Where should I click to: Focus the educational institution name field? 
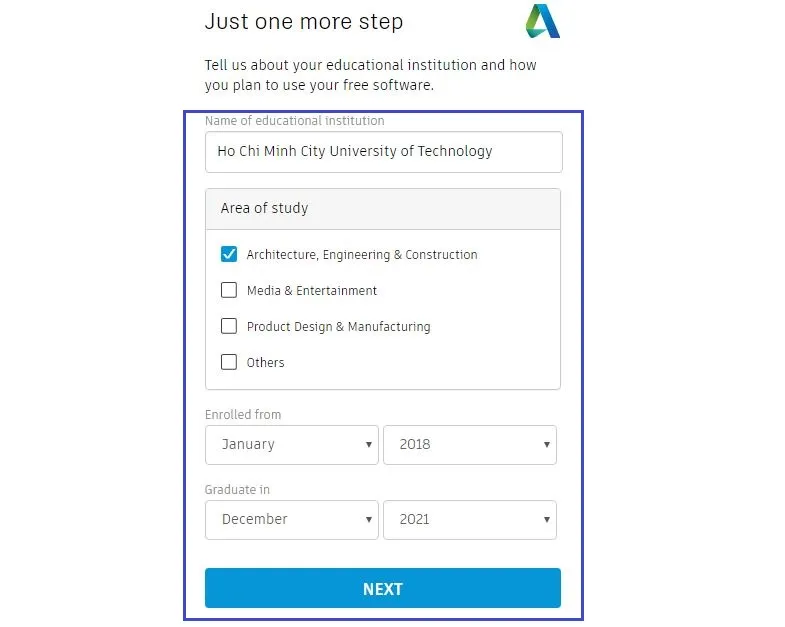(x=383, y=152)
